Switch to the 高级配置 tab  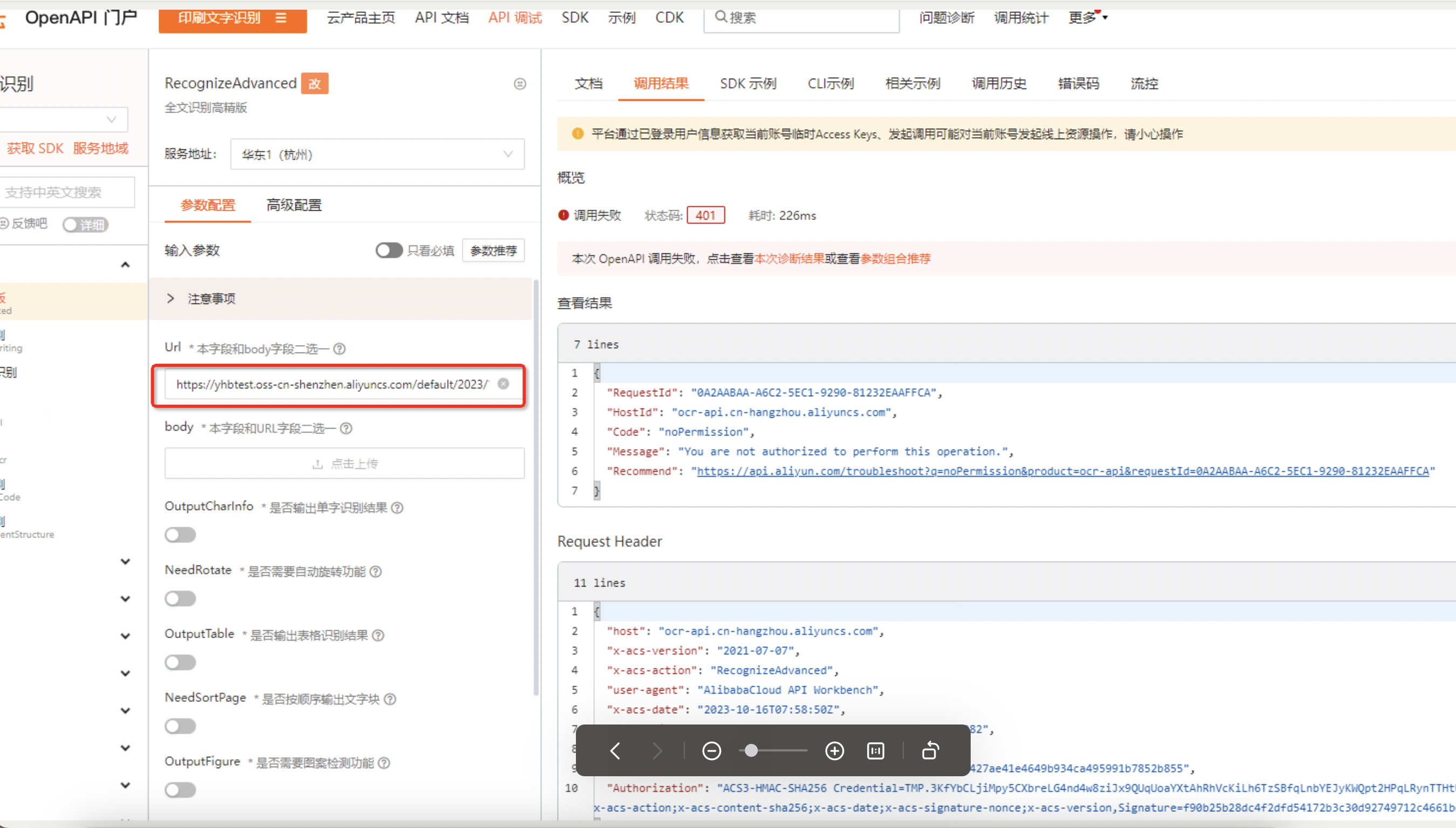click(x=294, y=205)
